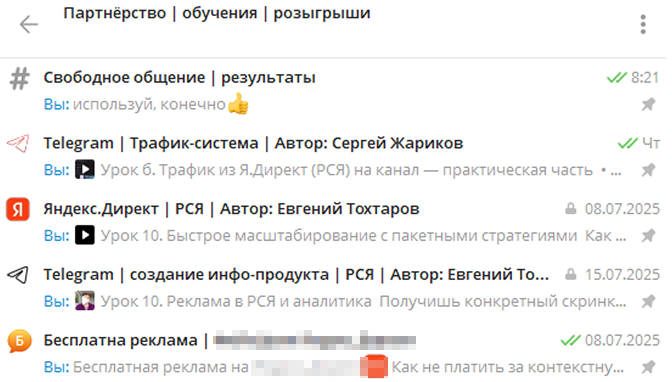
Task: Click the Яндекс red Я icon
Action: click(18, 209)
